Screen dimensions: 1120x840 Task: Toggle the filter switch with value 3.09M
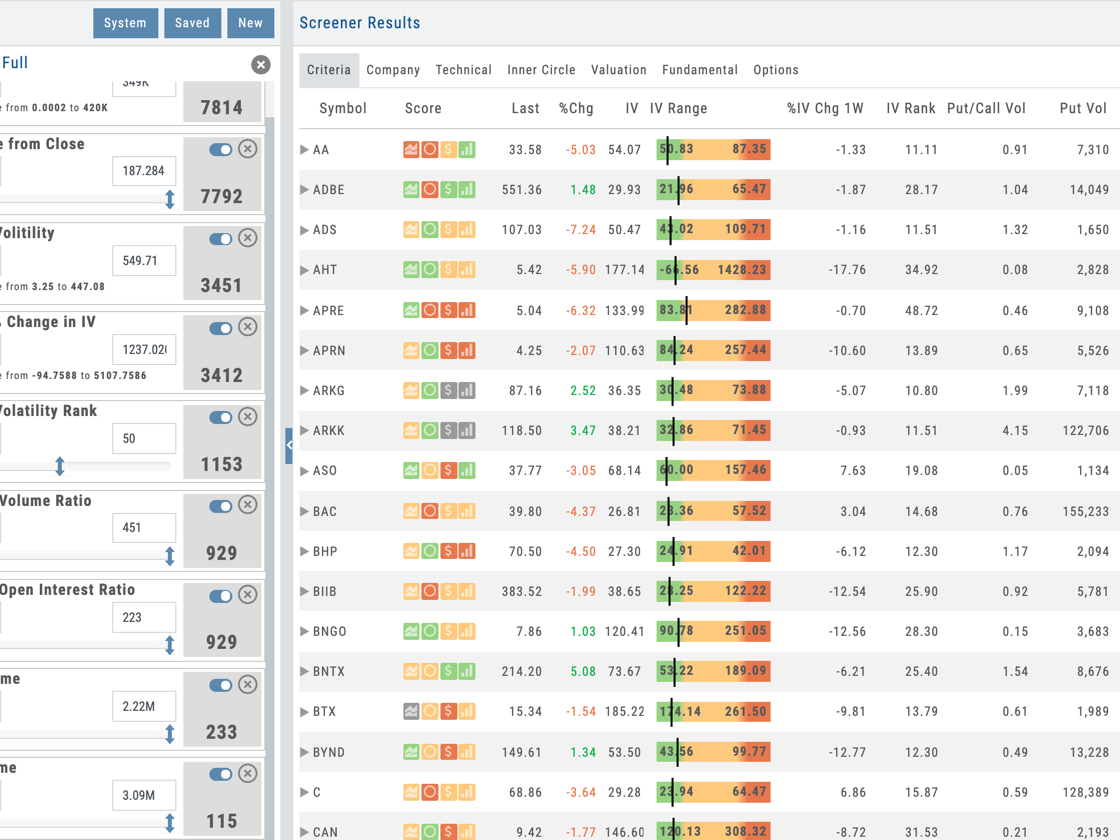point(221,774)
